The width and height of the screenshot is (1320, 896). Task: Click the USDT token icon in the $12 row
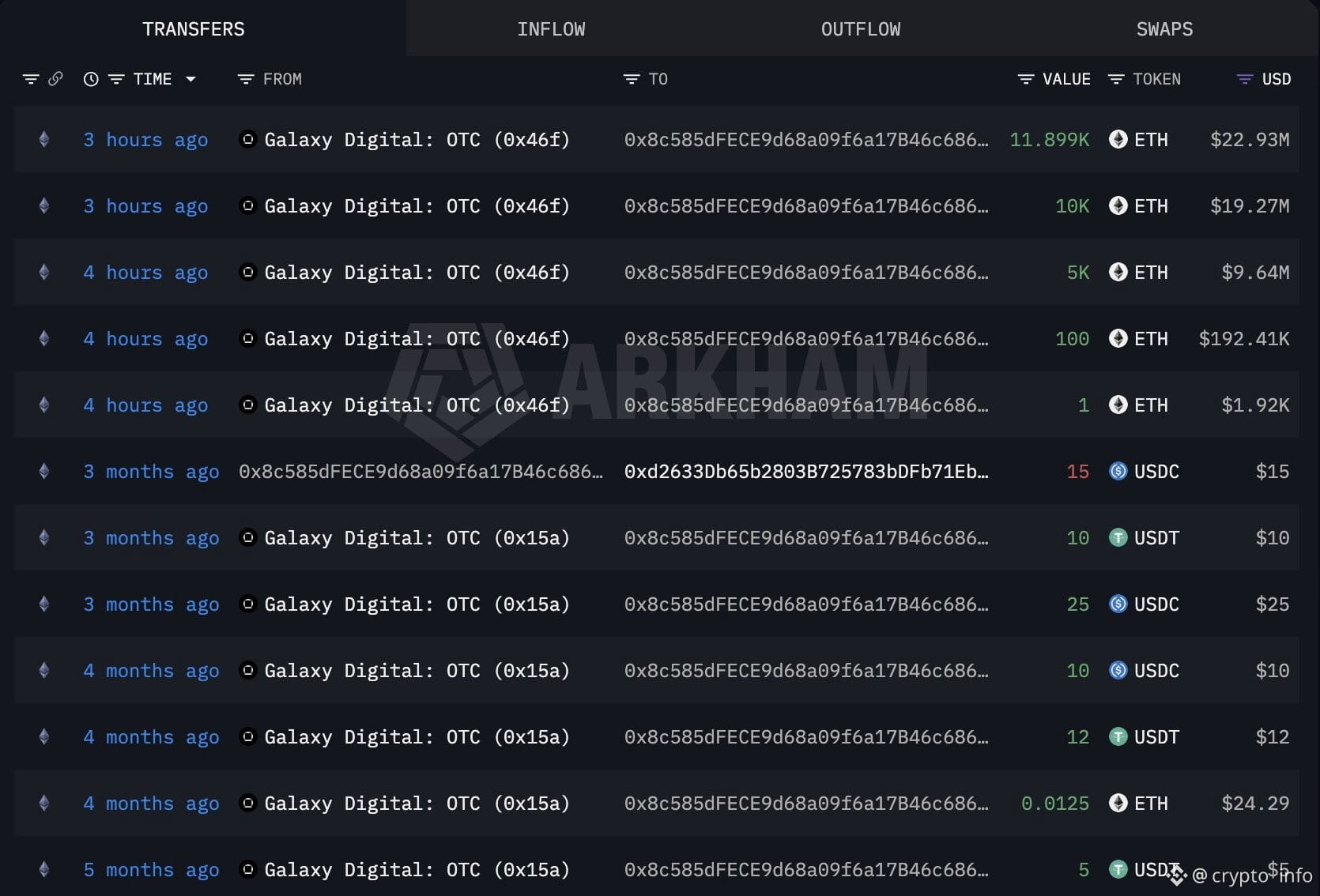(1118, 737)
